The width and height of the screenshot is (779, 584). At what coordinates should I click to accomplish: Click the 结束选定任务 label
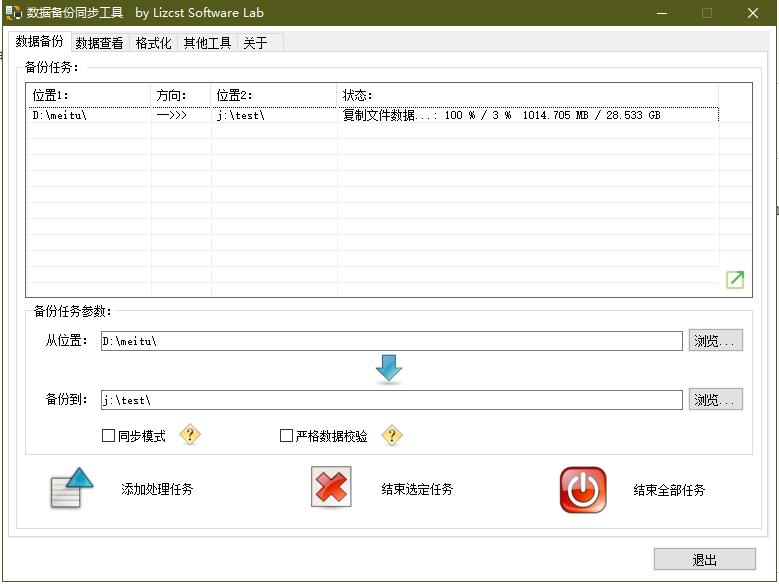tap(417, 489)
